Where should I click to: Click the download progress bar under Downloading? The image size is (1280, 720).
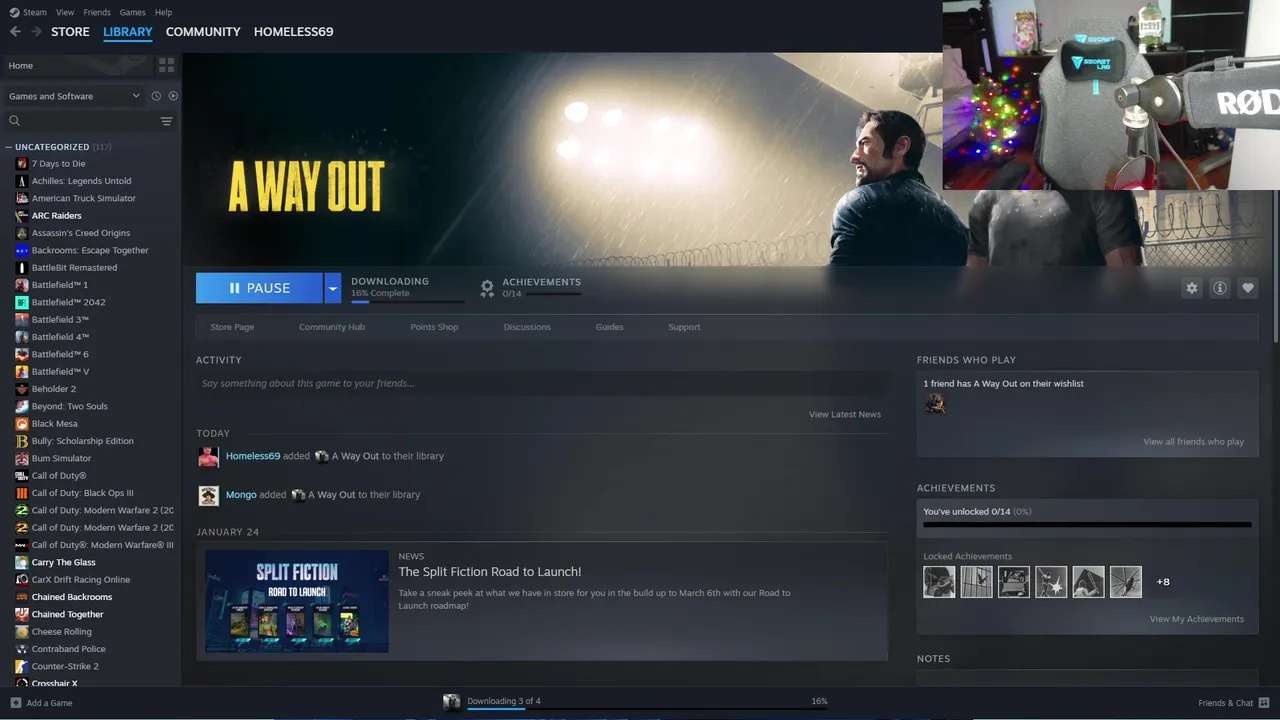(407, 301)
